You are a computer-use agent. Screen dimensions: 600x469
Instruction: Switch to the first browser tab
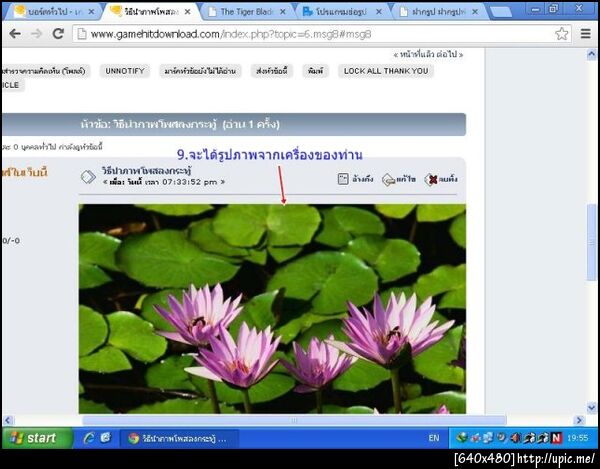click(x=54, y=12)
